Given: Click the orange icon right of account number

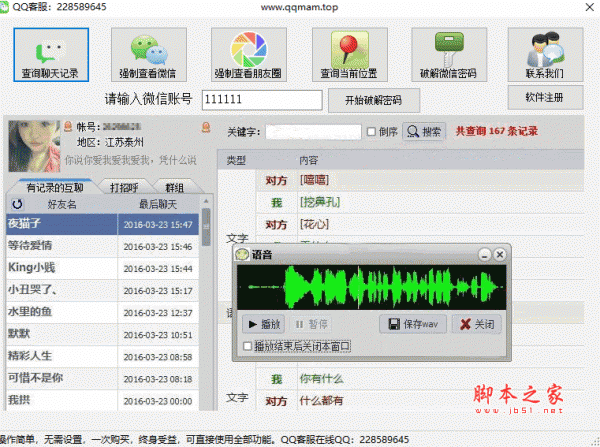Looking at the screenshot, I should pos(206,127).
